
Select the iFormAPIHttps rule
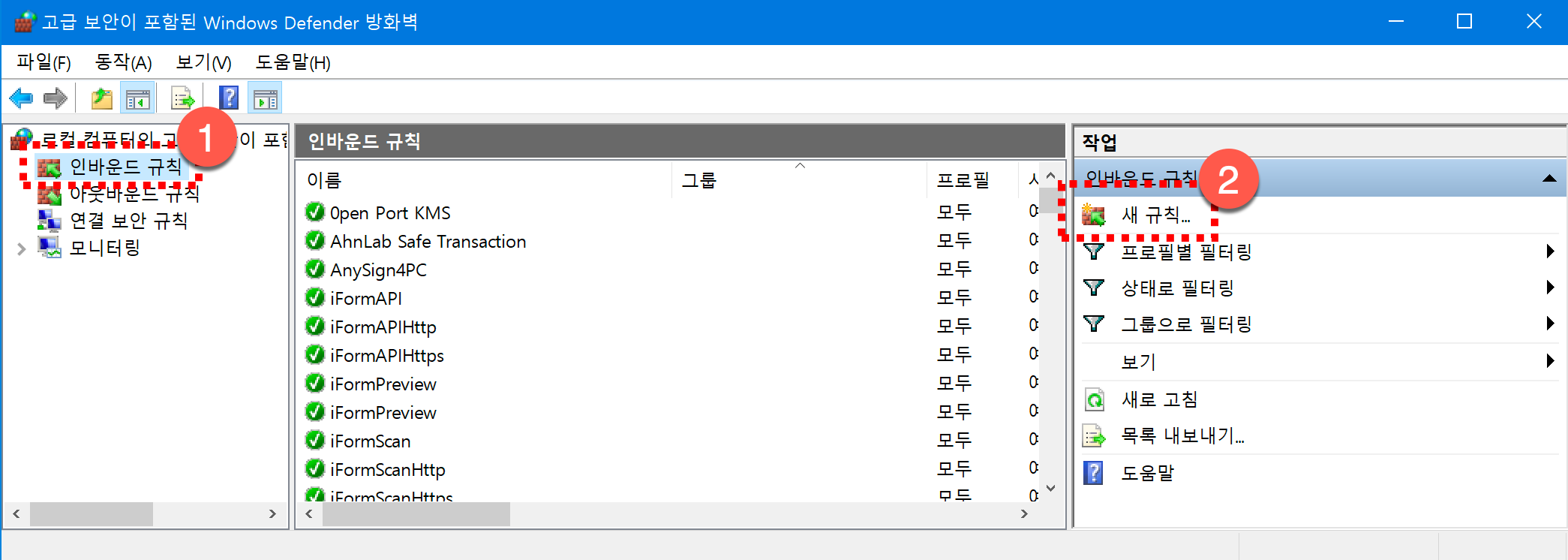[387, 356]
